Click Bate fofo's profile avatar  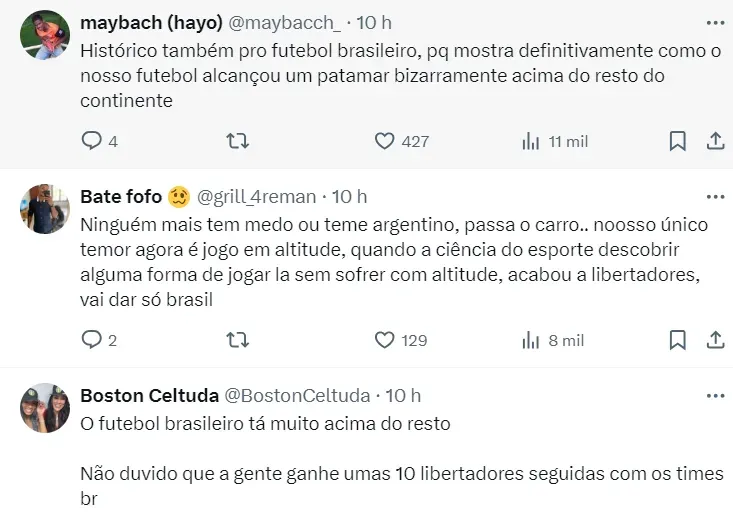click(45, 209)
